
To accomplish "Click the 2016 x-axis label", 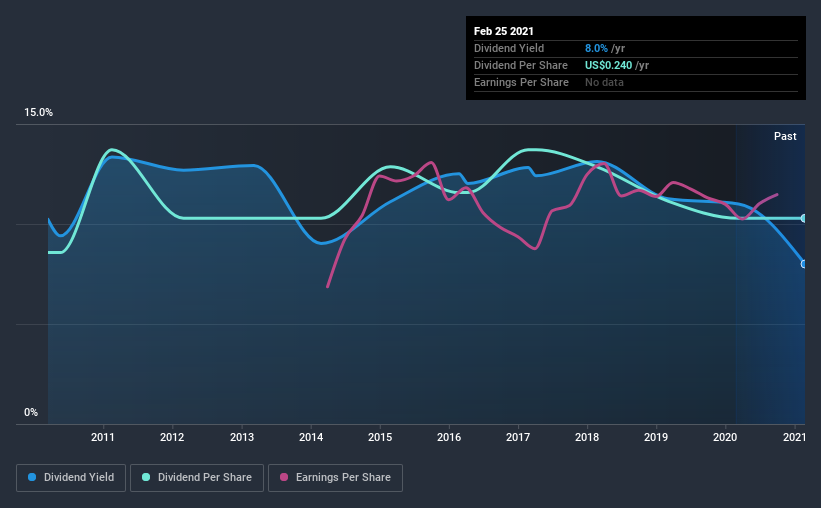I will [x=449, y=437].
